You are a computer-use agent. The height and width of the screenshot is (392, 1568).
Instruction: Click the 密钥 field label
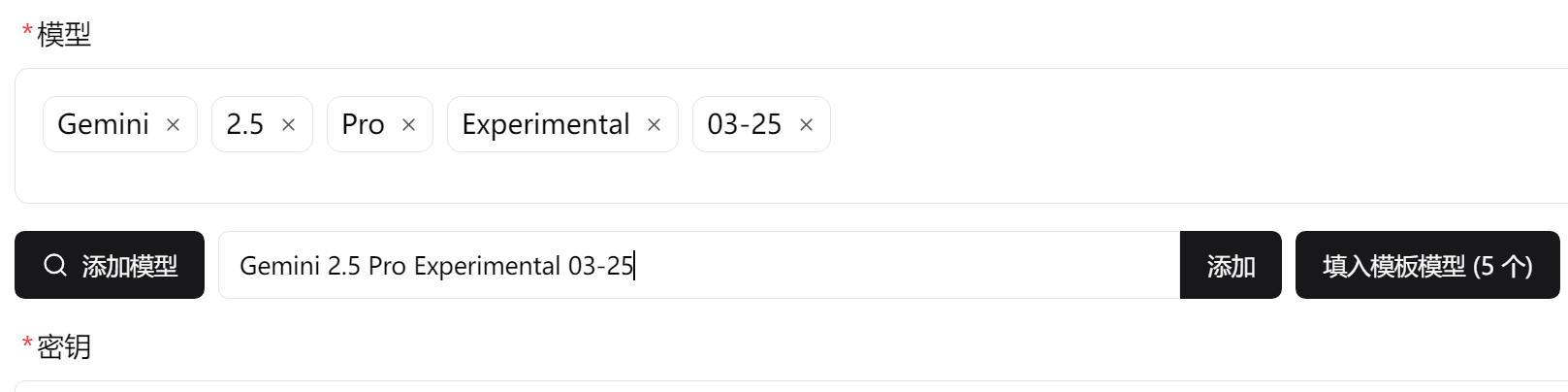pyautogui.click(x=64, y=347)
